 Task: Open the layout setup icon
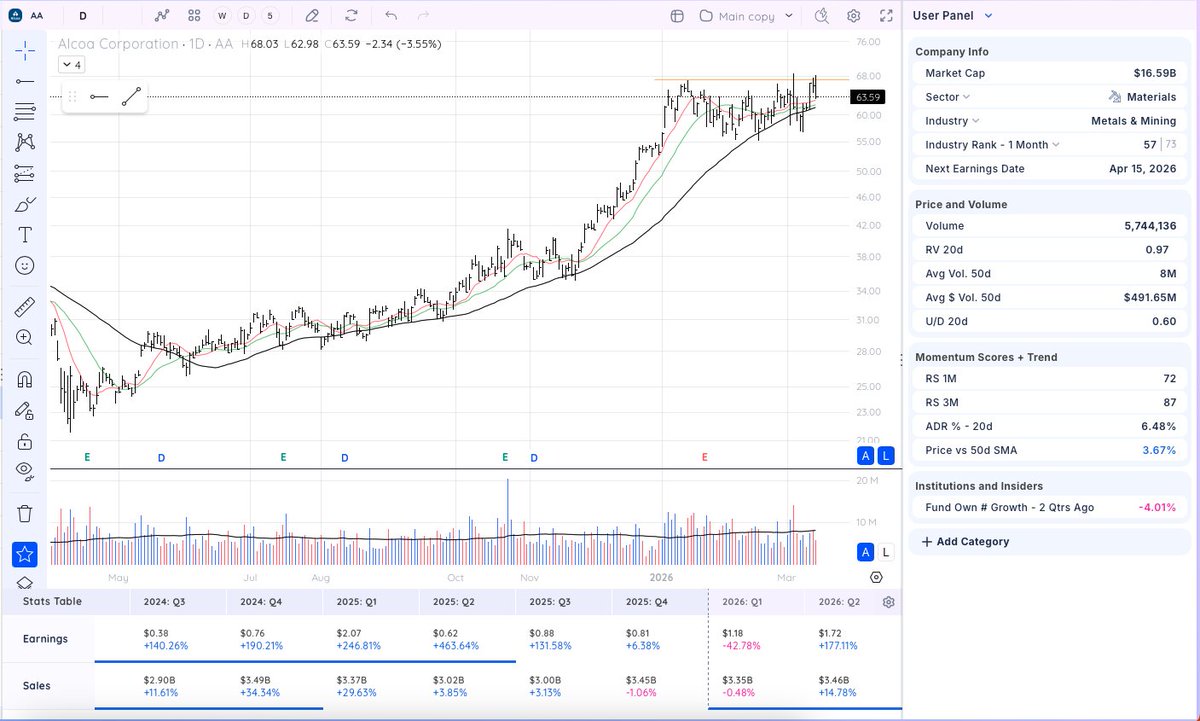[677, 16]
